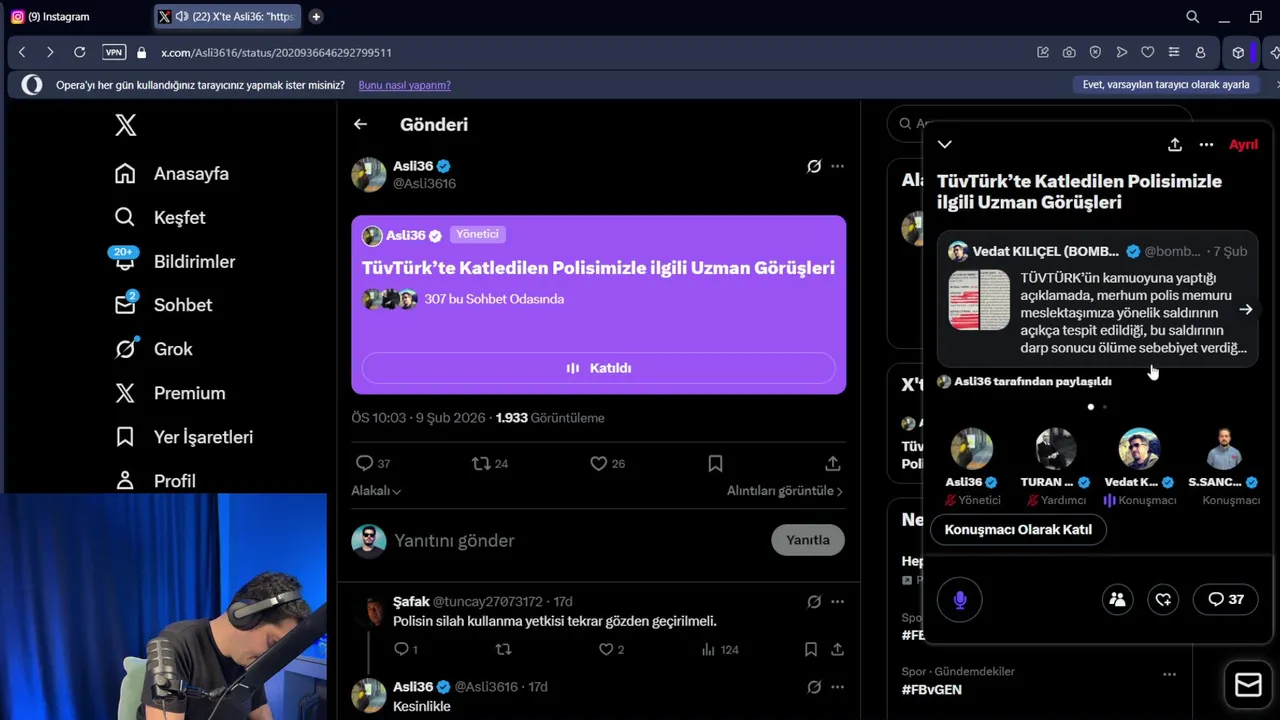Open Asli36 post Grok action icon

coord(814,166)
